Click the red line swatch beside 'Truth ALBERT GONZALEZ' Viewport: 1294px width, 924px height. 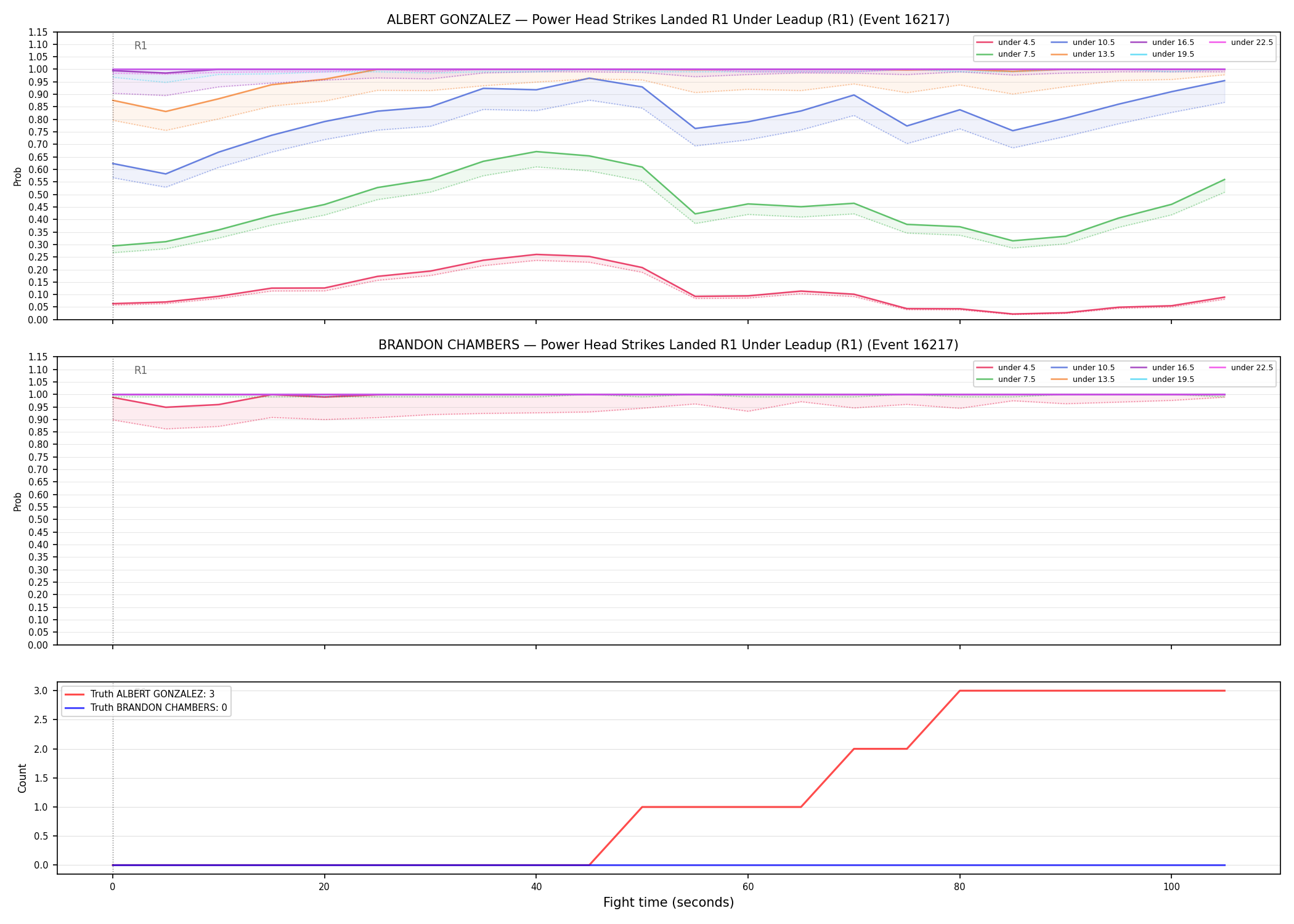(x=74, y=694)
